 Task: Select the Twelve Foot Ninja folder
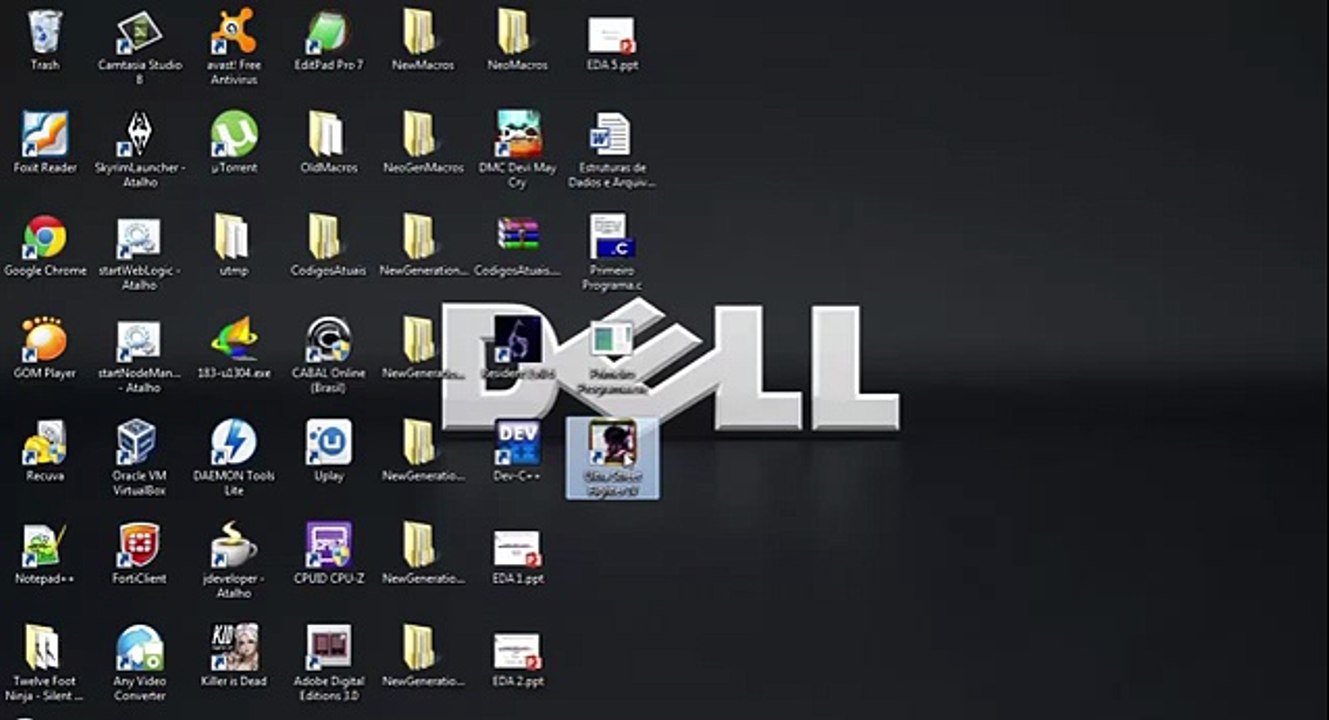[45, 665]
